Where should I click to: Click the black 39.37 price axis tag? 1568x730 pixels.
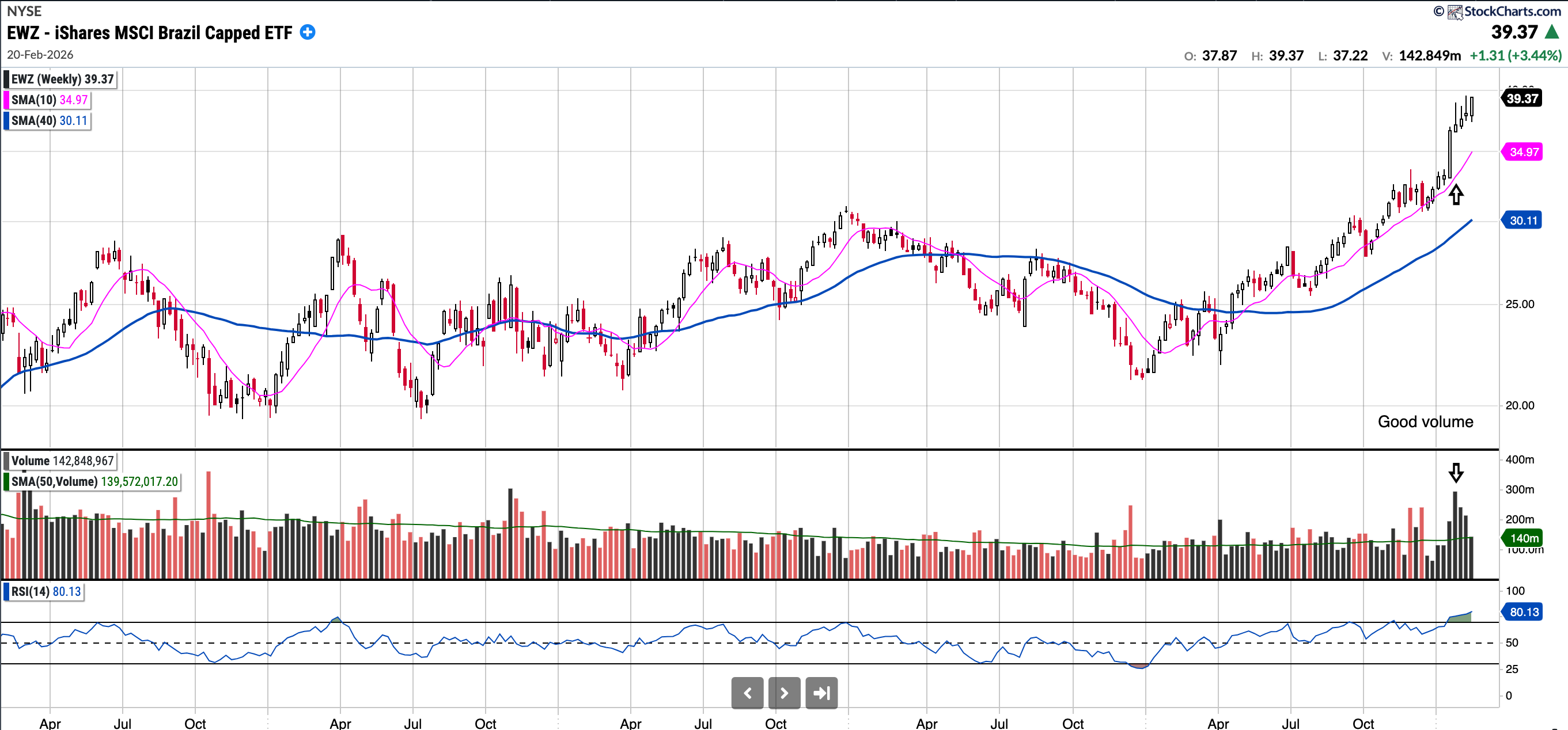[1522, 98]
